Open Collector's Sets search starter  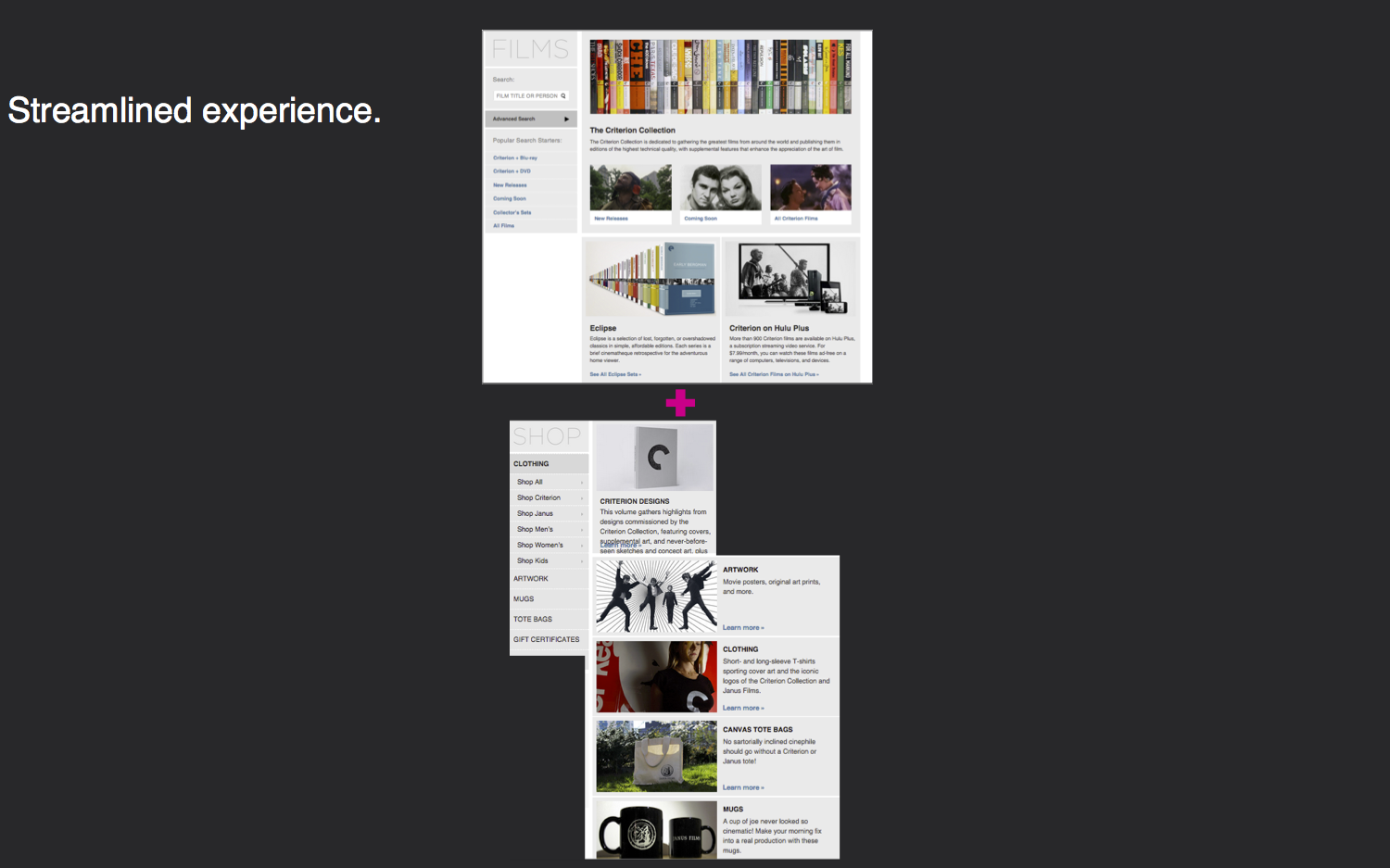(x=512, y=212)
